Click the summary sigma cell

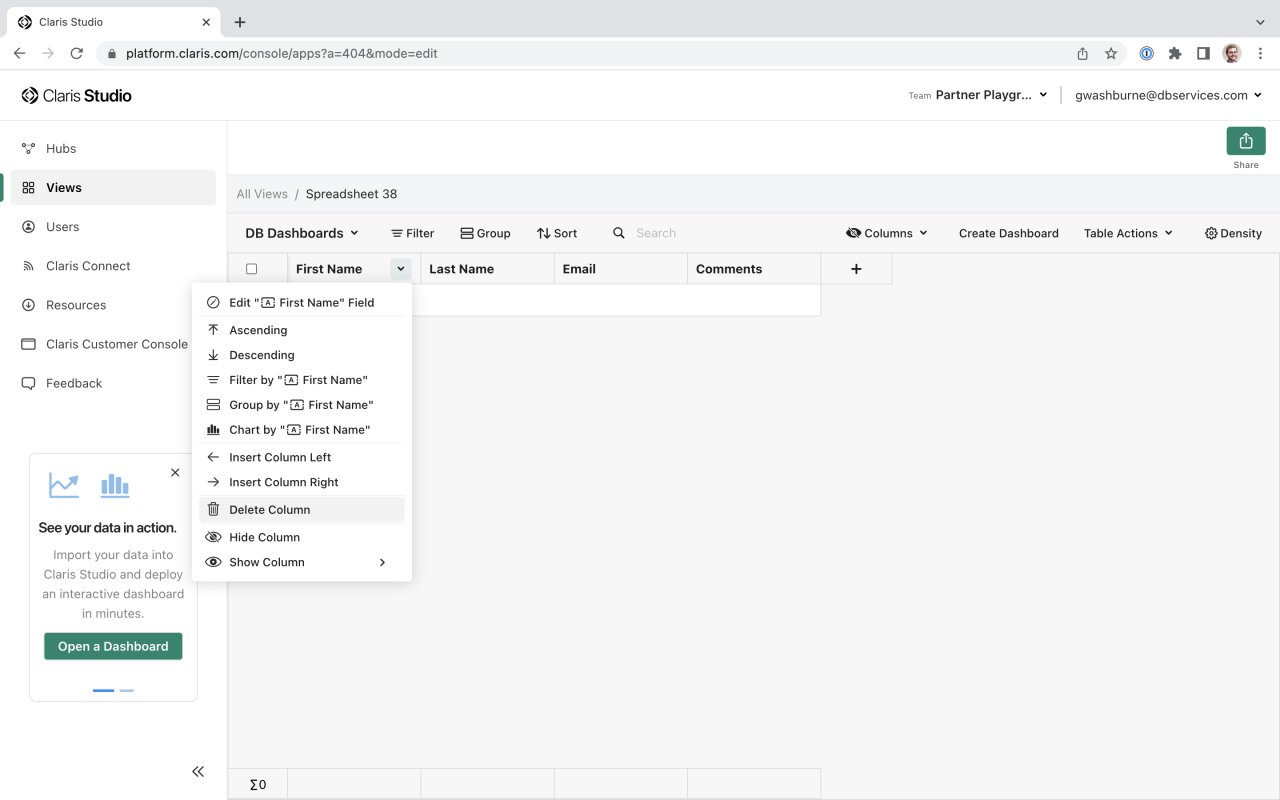pos(258,784)
